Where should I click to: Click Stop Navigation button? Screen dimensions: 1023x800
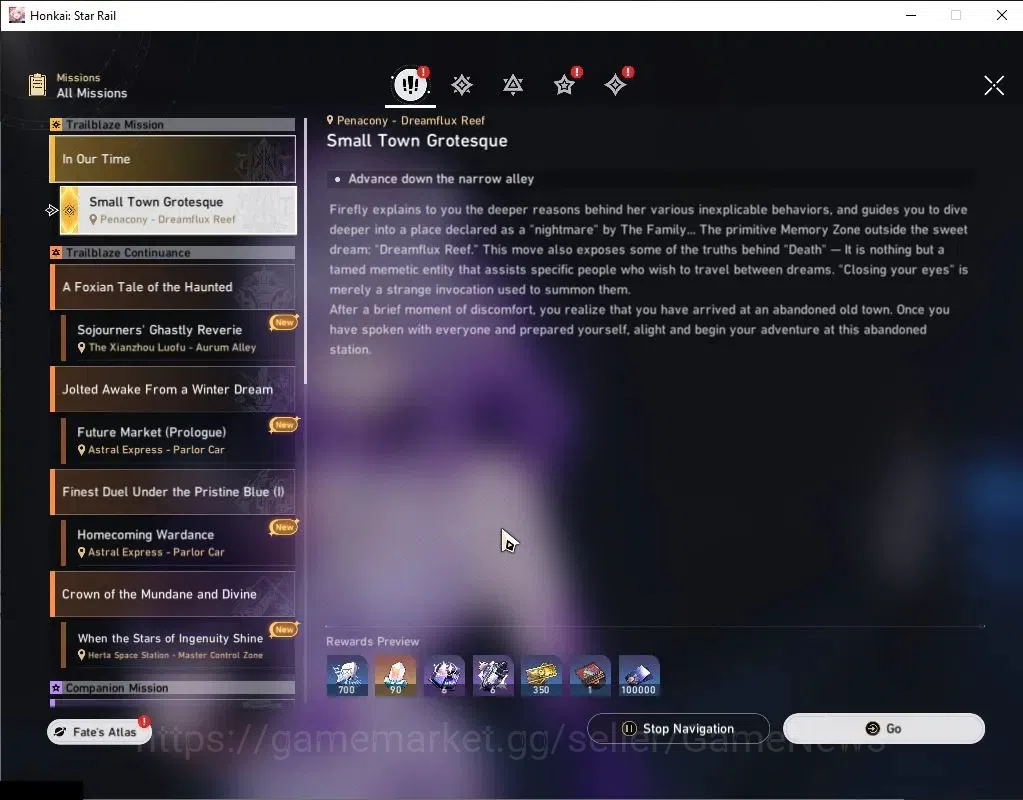[x=679, y=729]
